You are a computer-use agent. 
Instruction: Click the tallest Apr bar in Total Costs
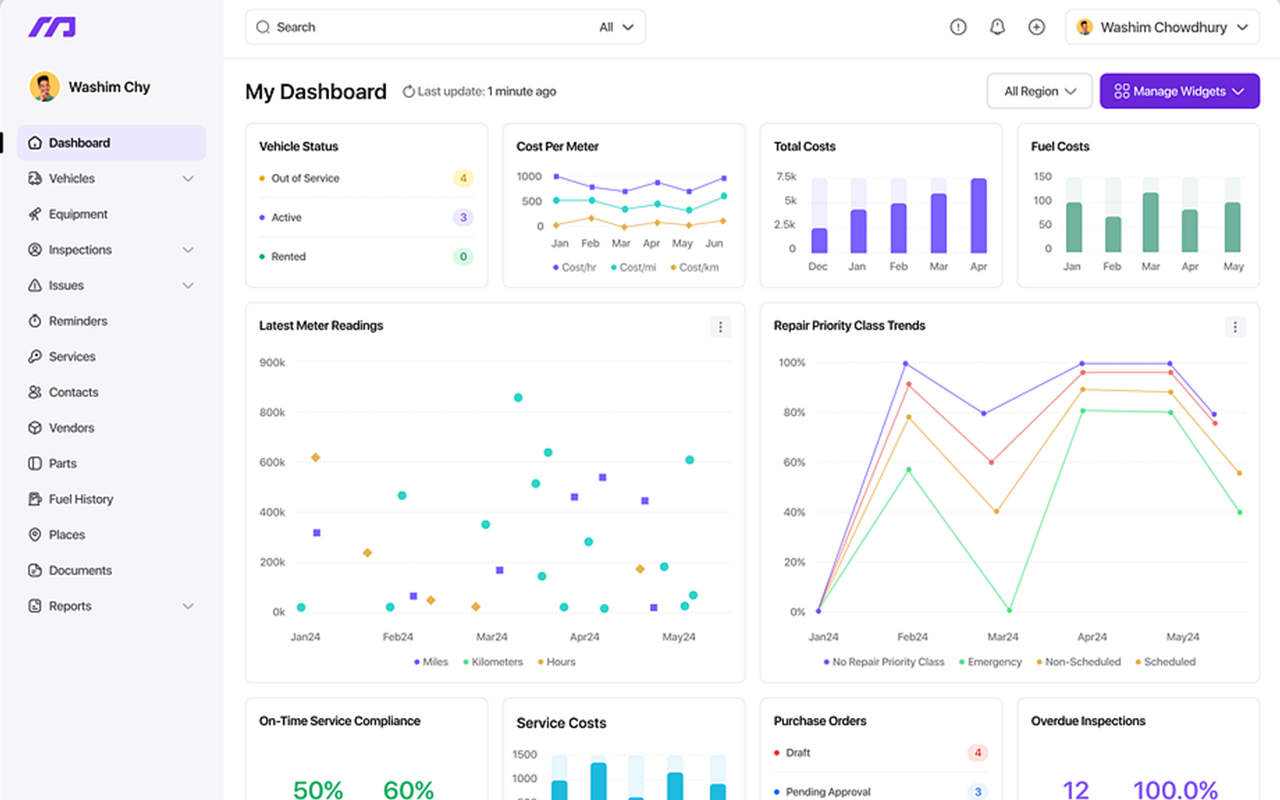pyautogui.click(x=978, y=216)
